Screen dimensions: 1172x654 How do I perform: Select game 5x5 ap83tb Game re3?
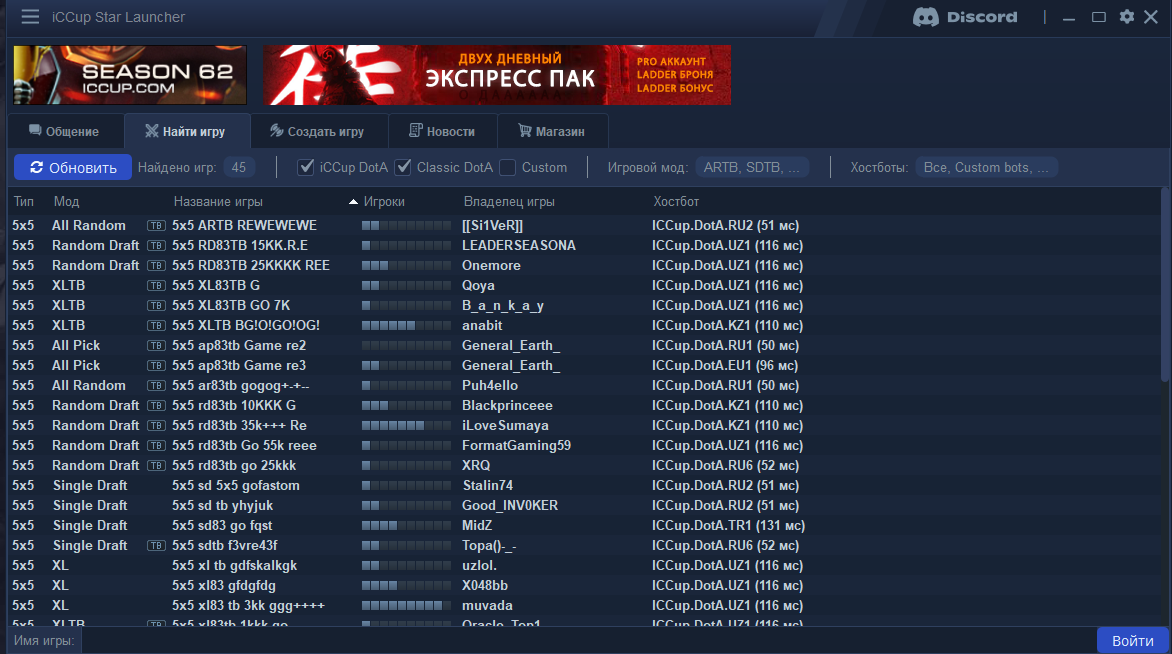coord(239,365)
